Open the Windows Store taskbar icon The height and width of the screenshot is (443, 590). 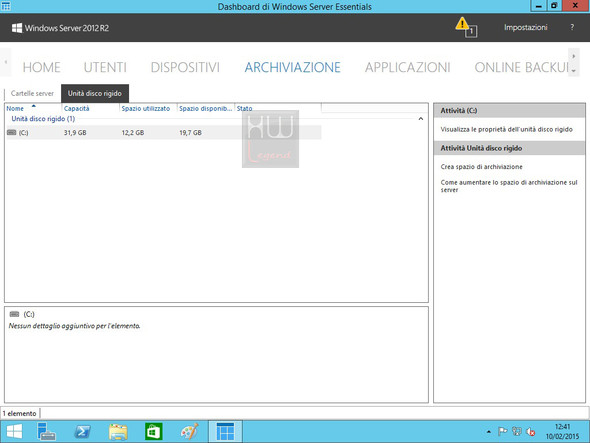(x=154, y=431)
